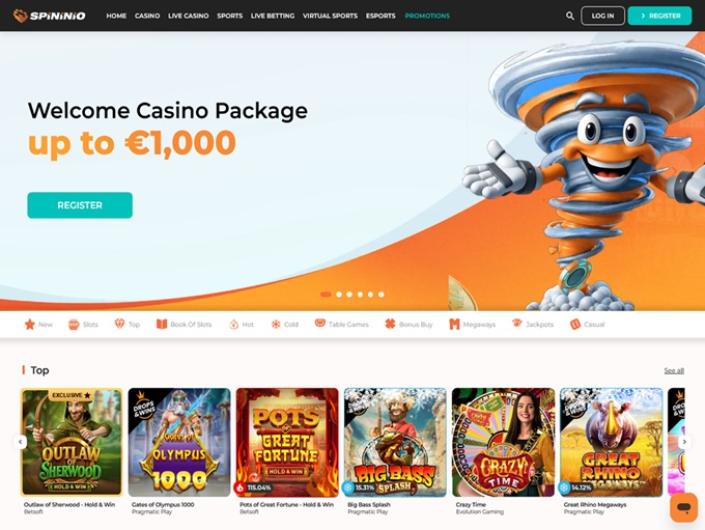The height and width of the screenshot is (530, 705).
Task: Show previous games with left carousel arrow
Action: (20, 442)
